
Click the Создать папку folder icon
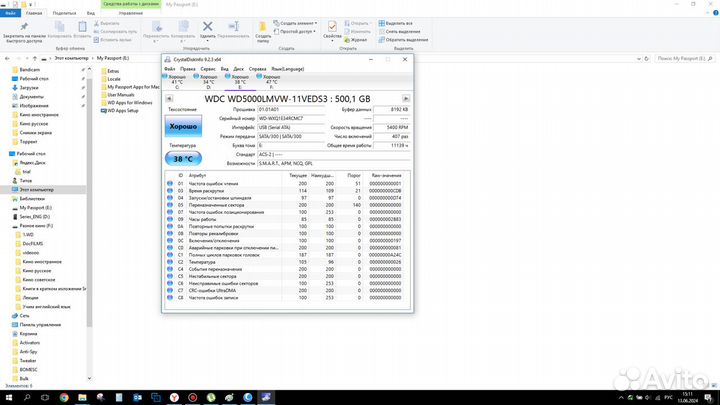[x=263, y=27]
